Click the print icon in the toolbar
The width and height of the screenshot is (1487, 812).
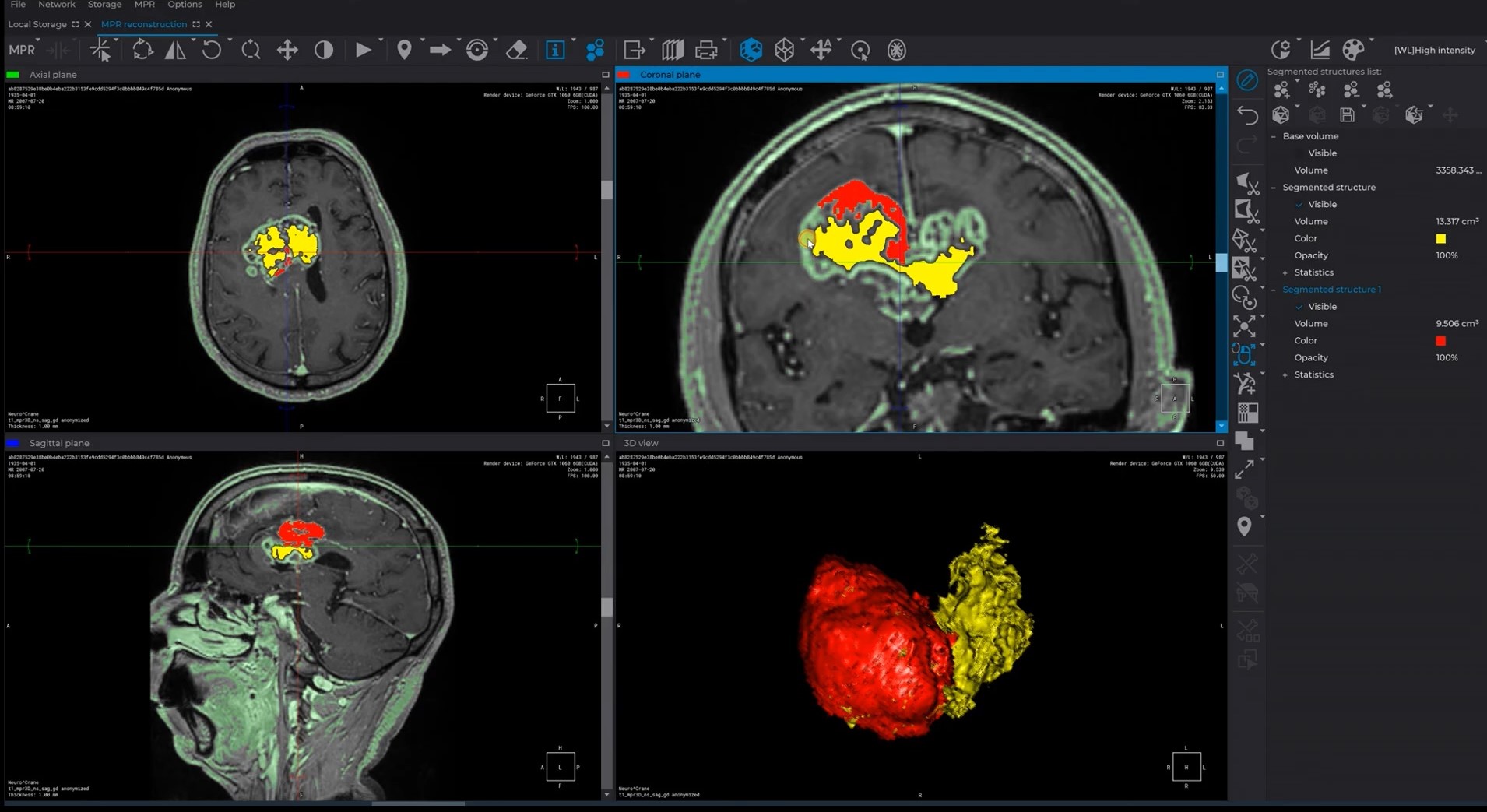coord(706,51)
